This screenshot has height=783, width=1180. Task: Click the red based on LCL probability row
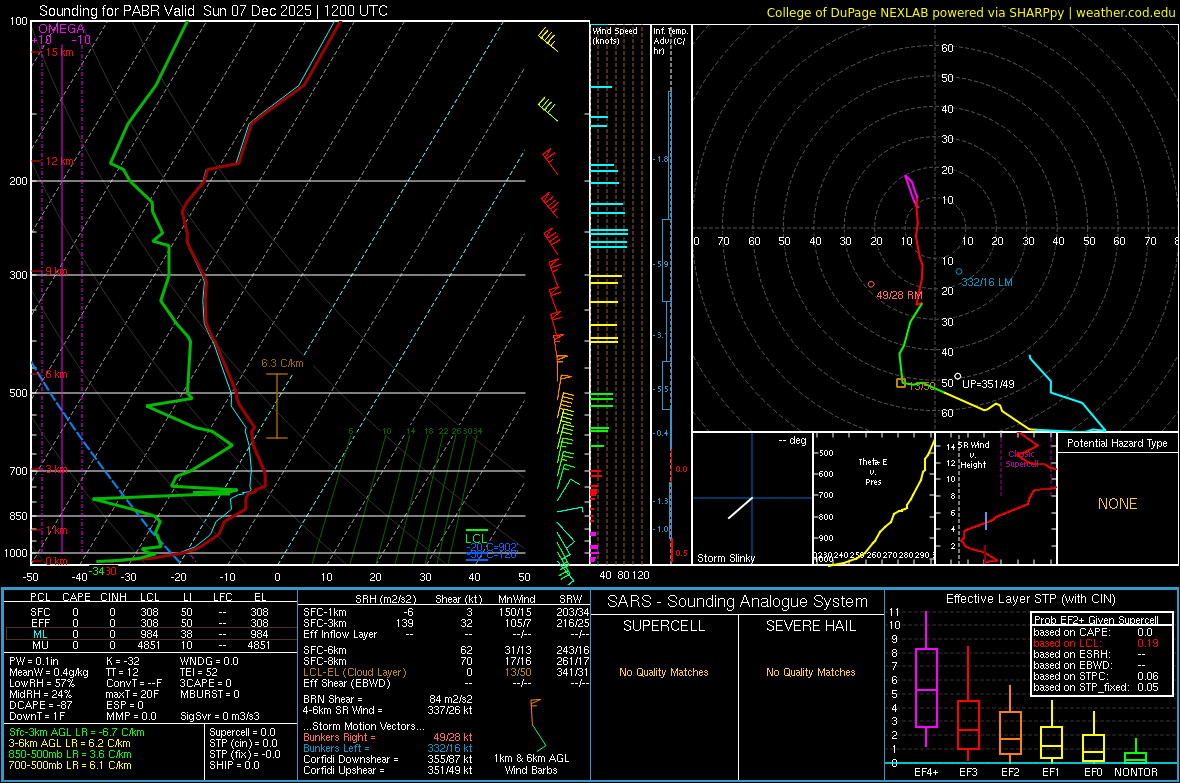(1096, 643)
